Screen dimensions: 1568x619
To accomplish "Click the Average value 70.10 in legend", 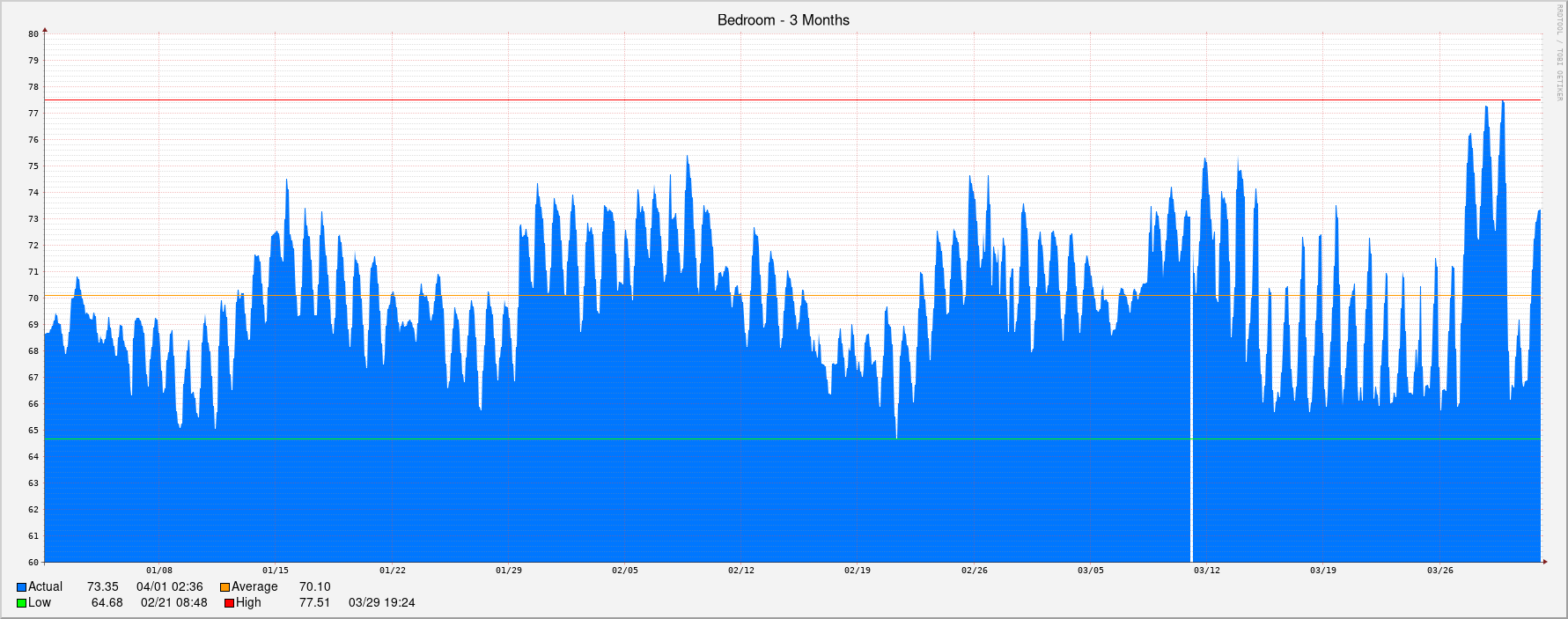I will point(314,587).
